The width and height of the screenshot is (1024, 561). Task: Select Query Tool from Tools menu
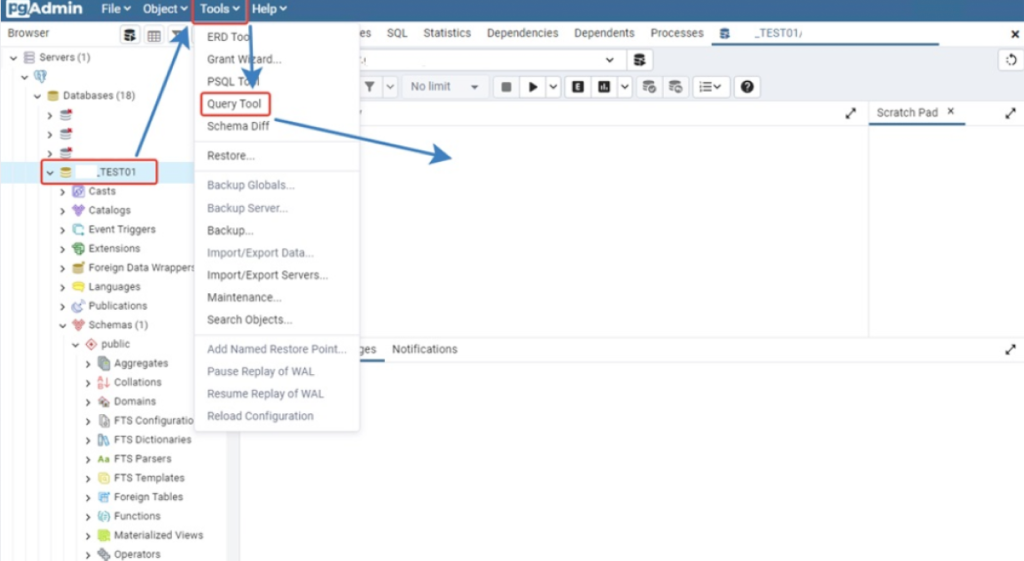(x=234, y=104)
